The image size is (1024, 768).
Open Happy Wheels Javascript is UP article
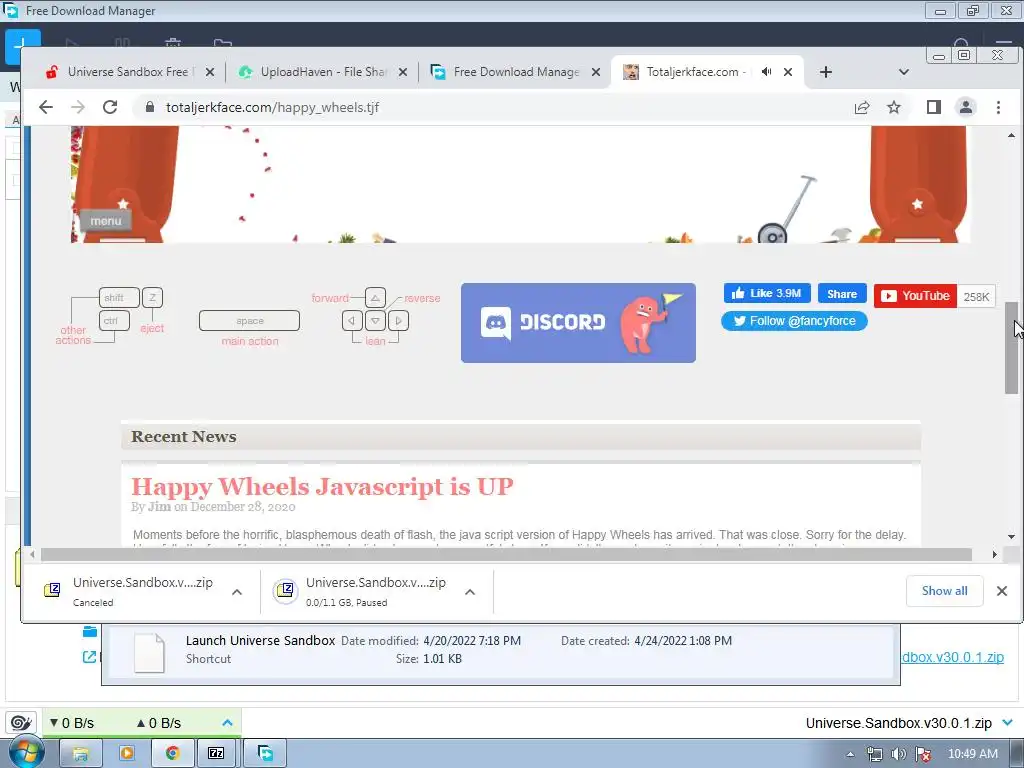tap(323, 487)
